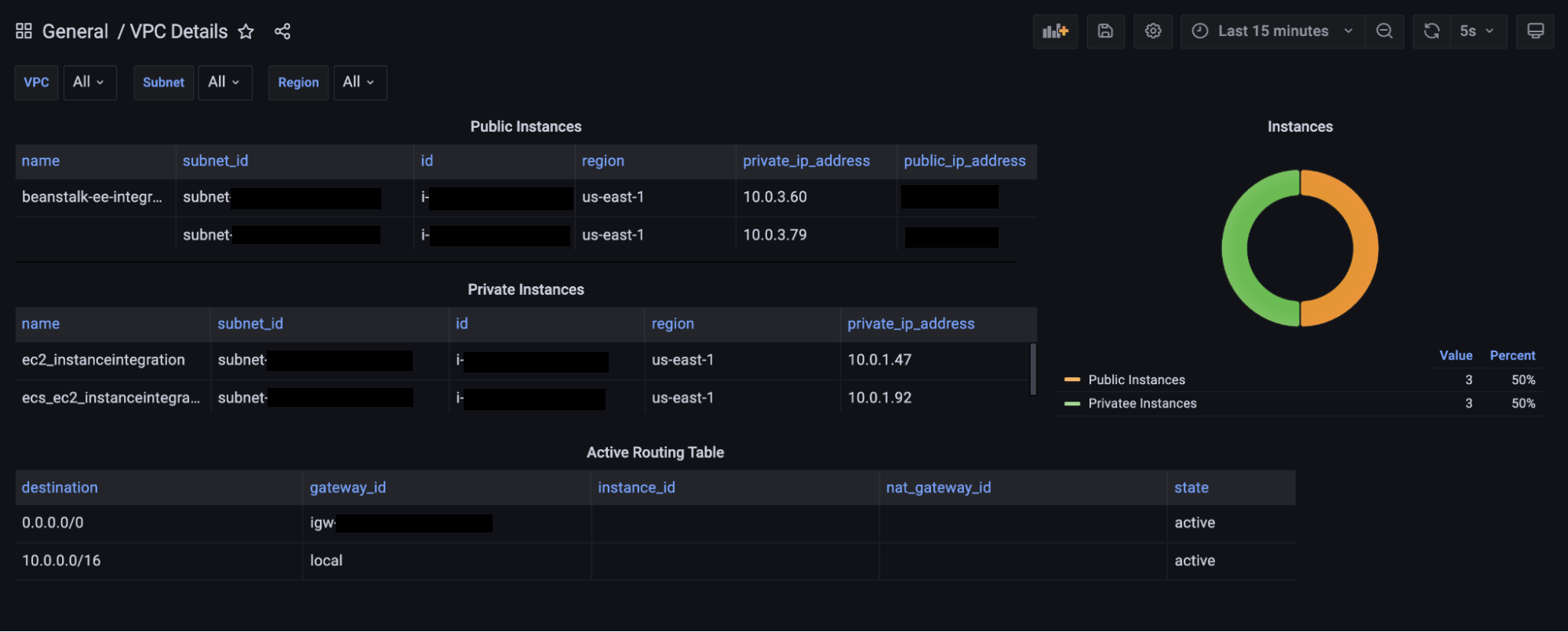Sort routing table by gateway_id
The height and width of the screenshot is (632, 1568).
(347, 488)
